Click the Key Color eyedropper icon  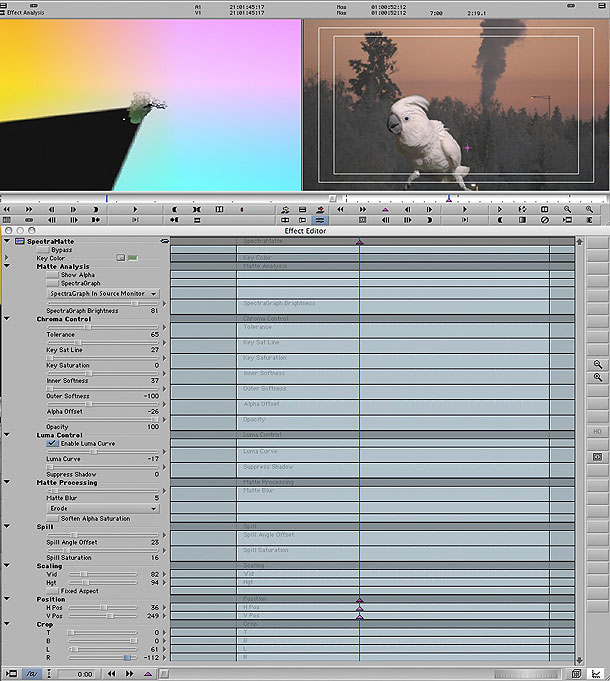[120, 258]
